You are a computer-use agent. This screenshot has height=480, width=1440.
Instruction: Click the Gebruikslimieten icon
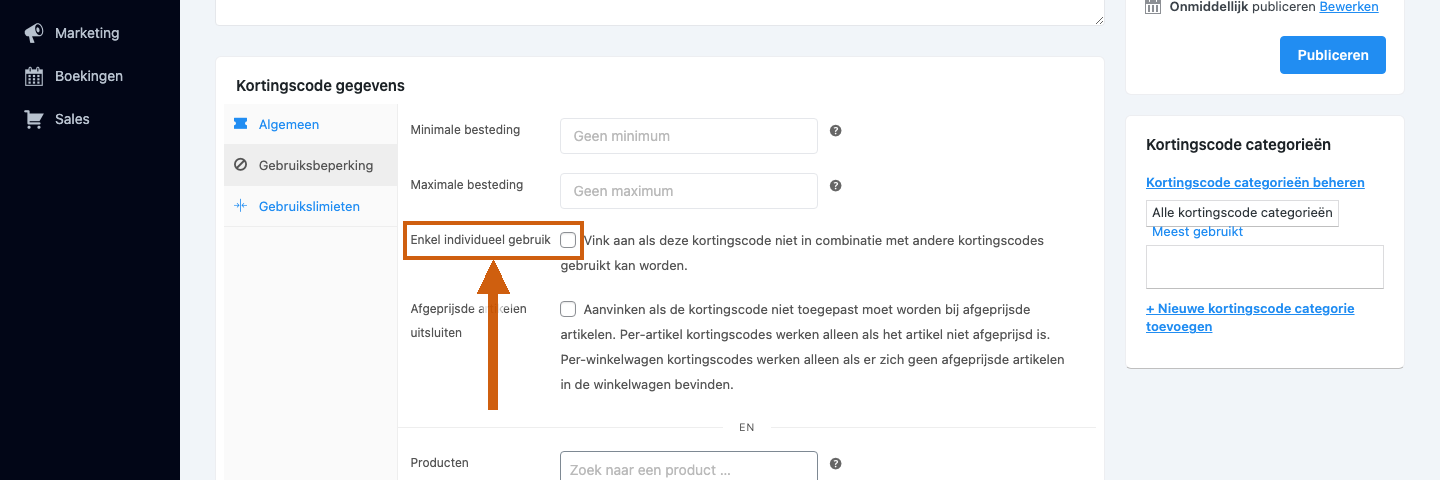click(x=240, y=206)
